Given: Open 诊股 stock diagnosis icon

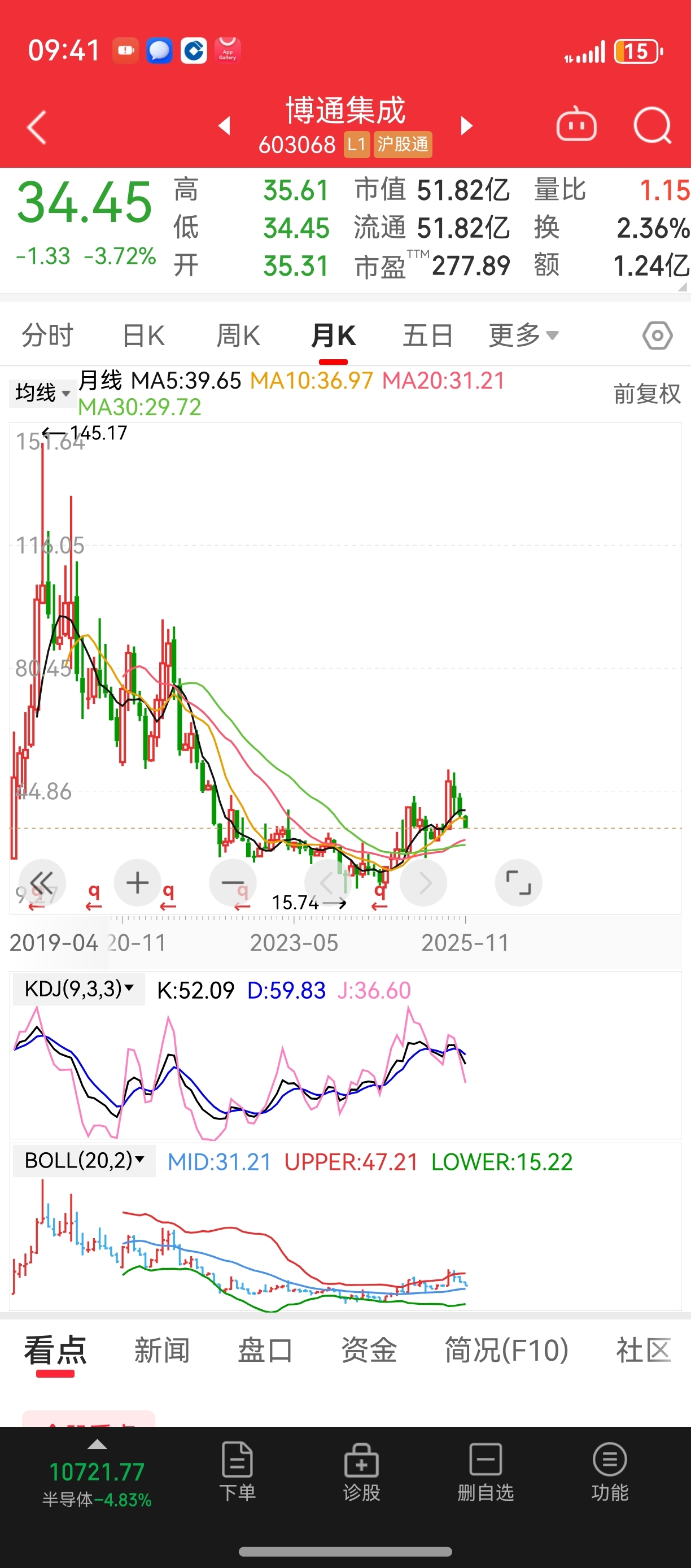Looking at the screenshot, I should click(361, 1471).
